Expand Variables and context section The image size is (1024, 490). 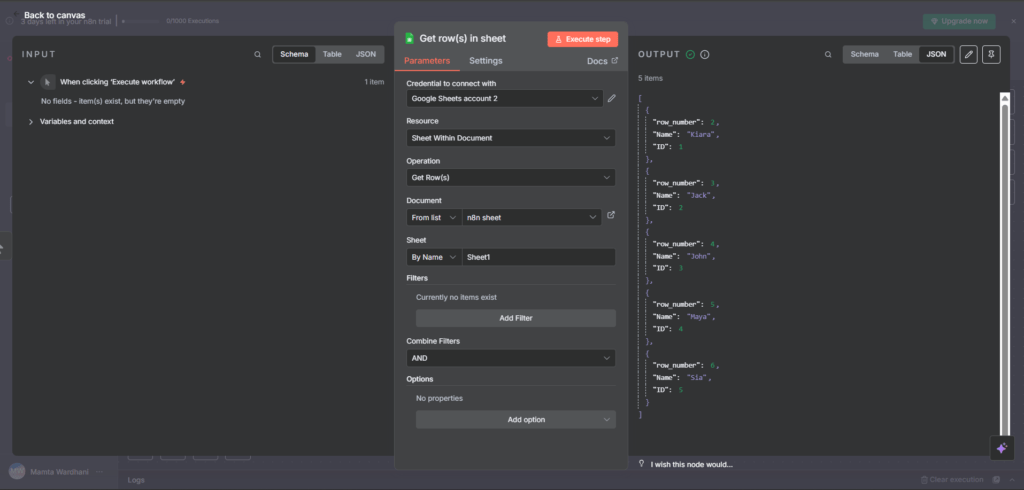coord(76,122)
